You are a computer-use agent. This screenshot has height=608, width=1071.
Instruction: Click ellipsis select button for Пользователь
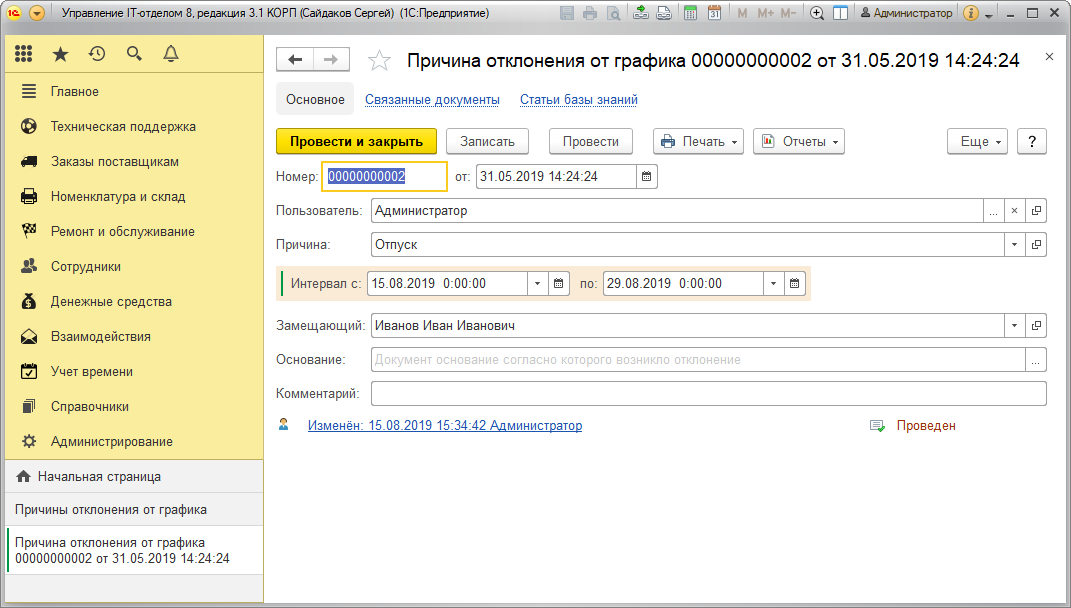click(x=993, y=211)
